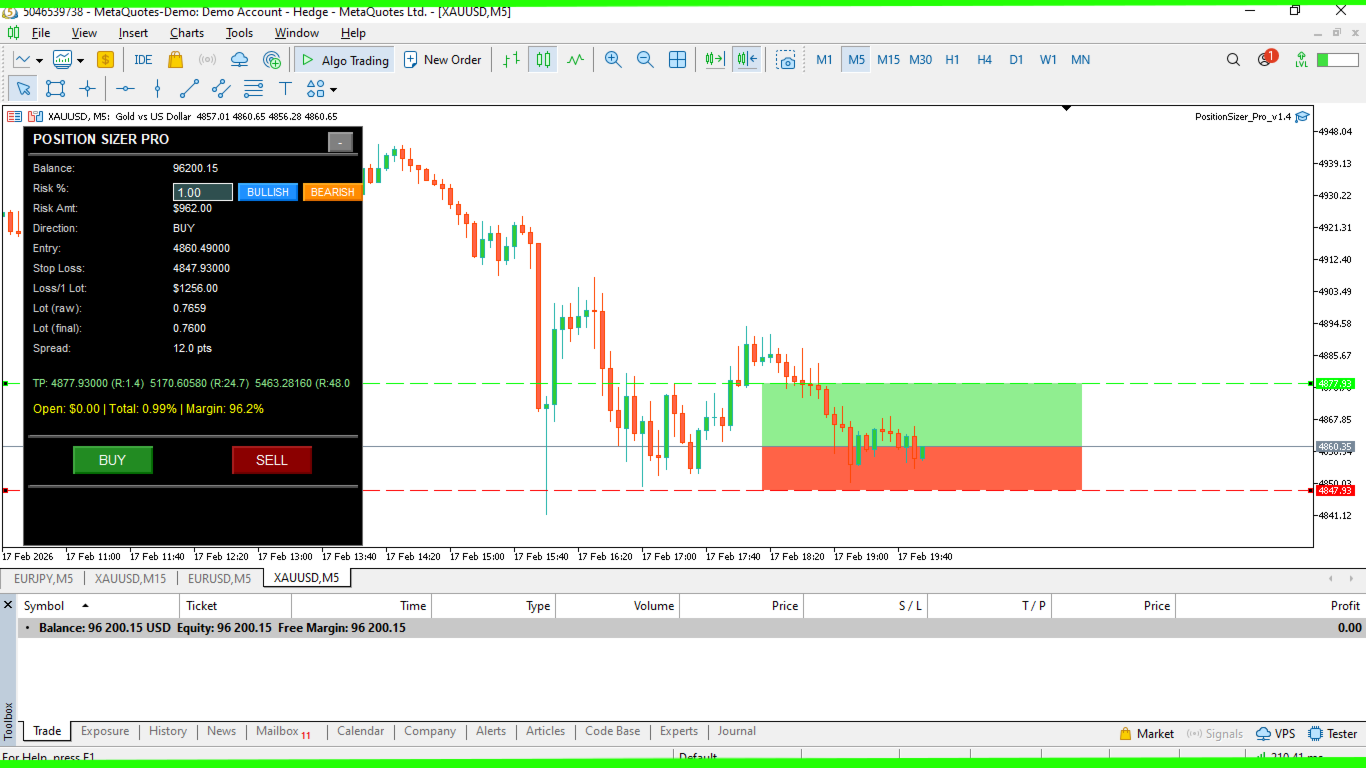The image size is (1366, 768).
Task: Select the M15 timeframe
Action: point(888,60)
